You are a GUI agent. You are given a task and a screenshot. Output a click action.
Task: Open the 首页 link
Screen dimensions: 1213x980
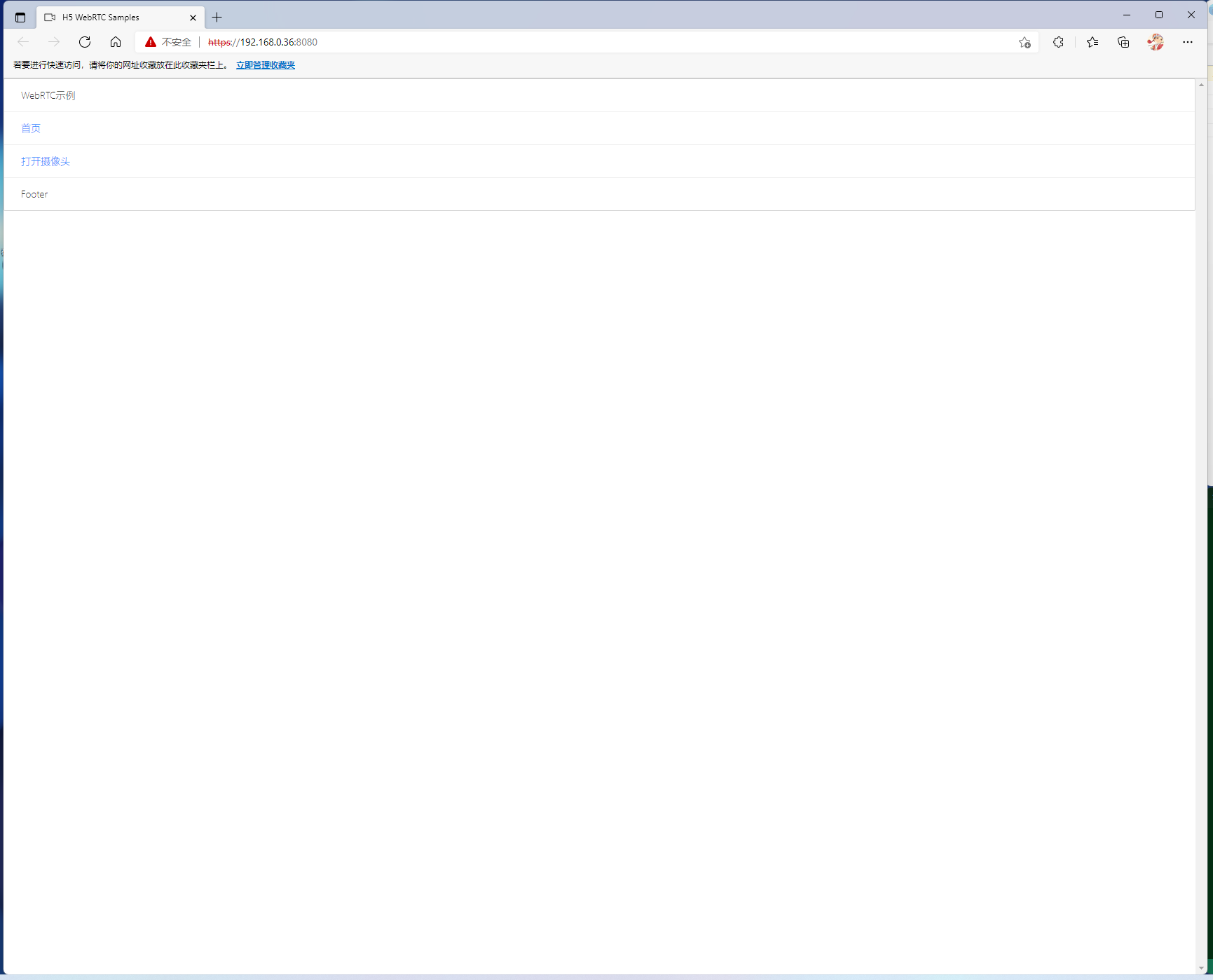[31, 128]
